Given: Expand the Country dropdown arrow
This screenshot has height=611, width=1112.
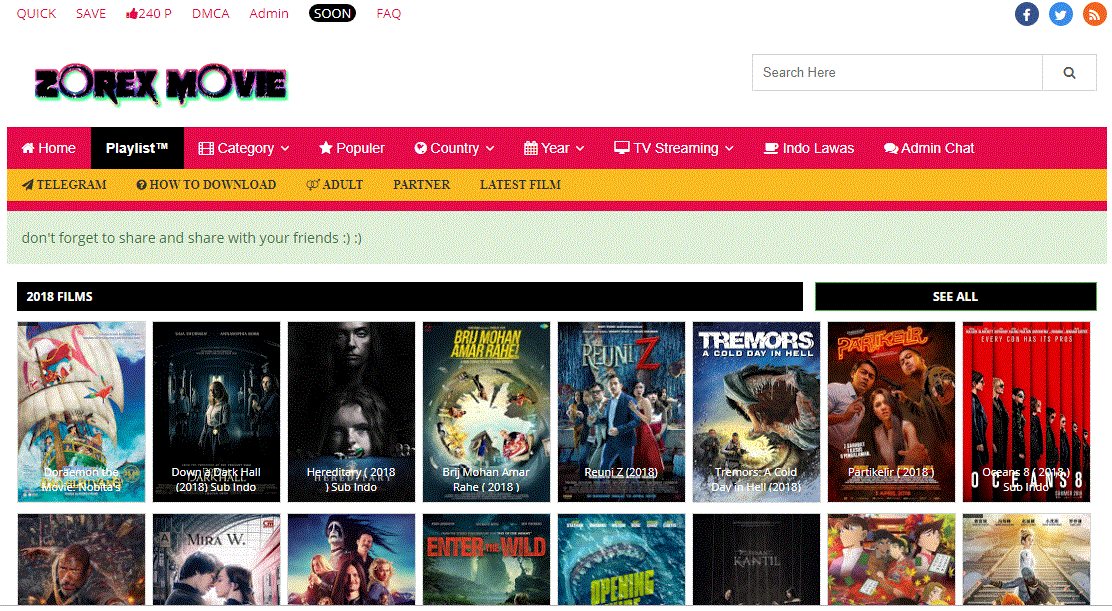Looking at the screenshot, I should point(490,149).
